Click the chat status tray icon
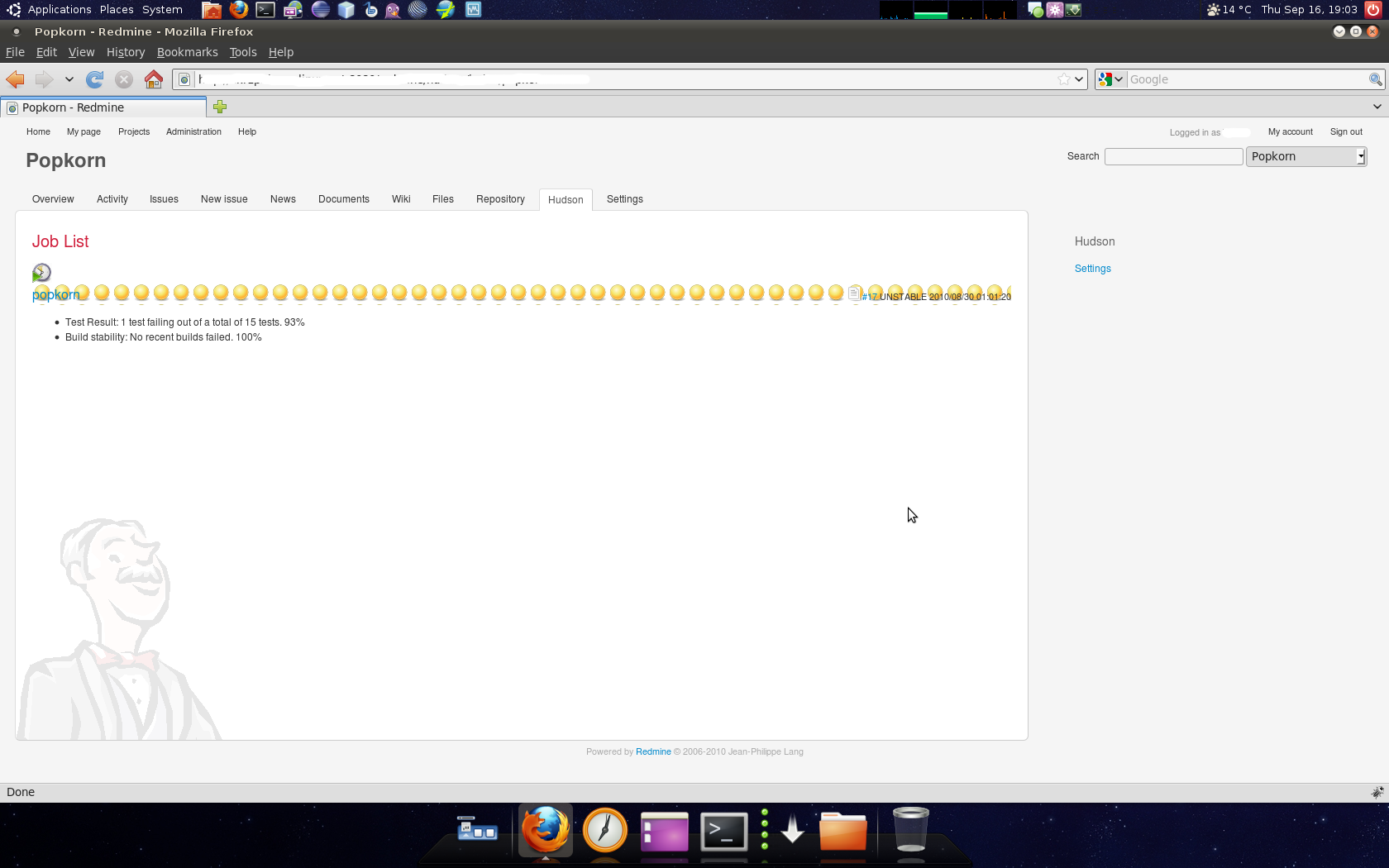 [x=1035, y=10]
